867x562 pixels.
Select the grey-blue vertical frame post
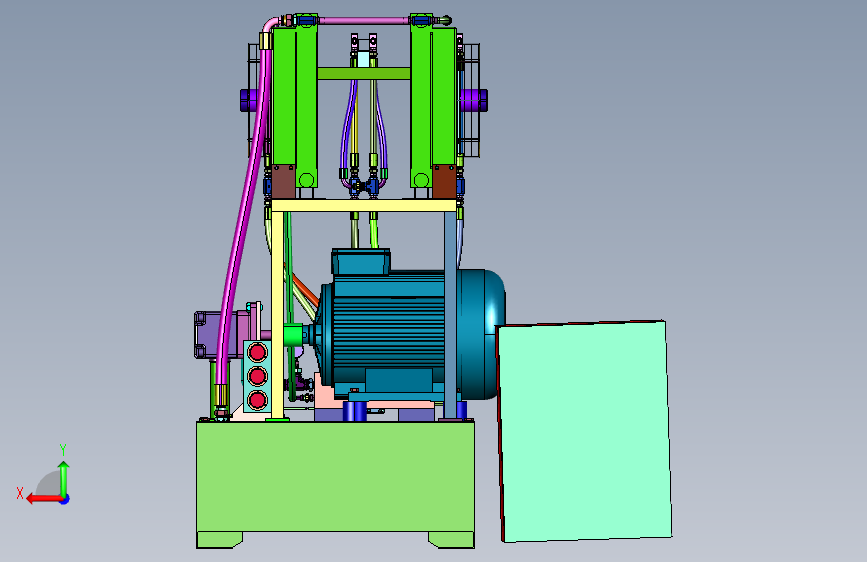(450, 315)
